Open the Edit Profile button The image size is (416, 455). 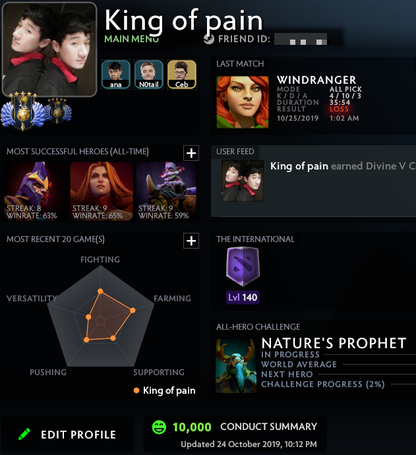[67, 434]
